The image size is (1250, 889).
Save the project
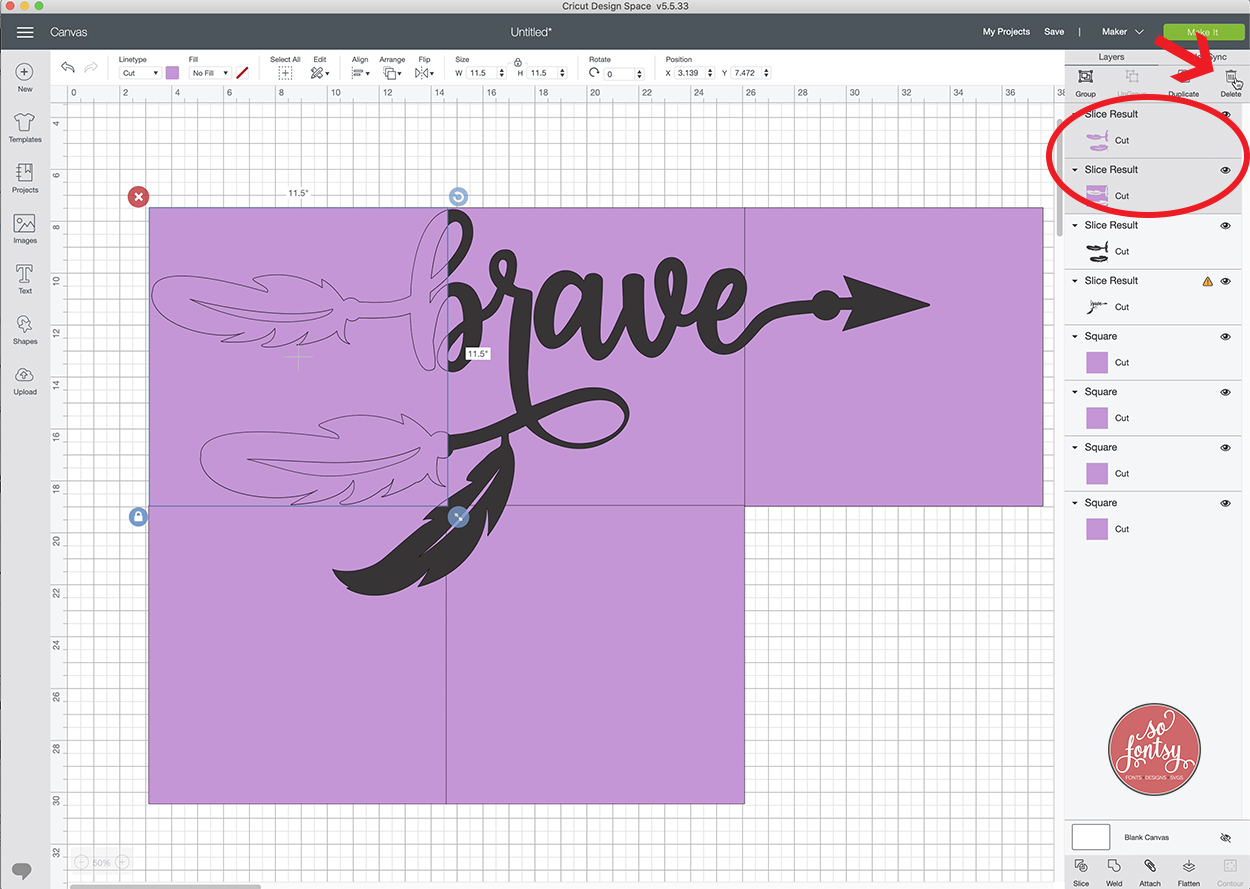1054,32
